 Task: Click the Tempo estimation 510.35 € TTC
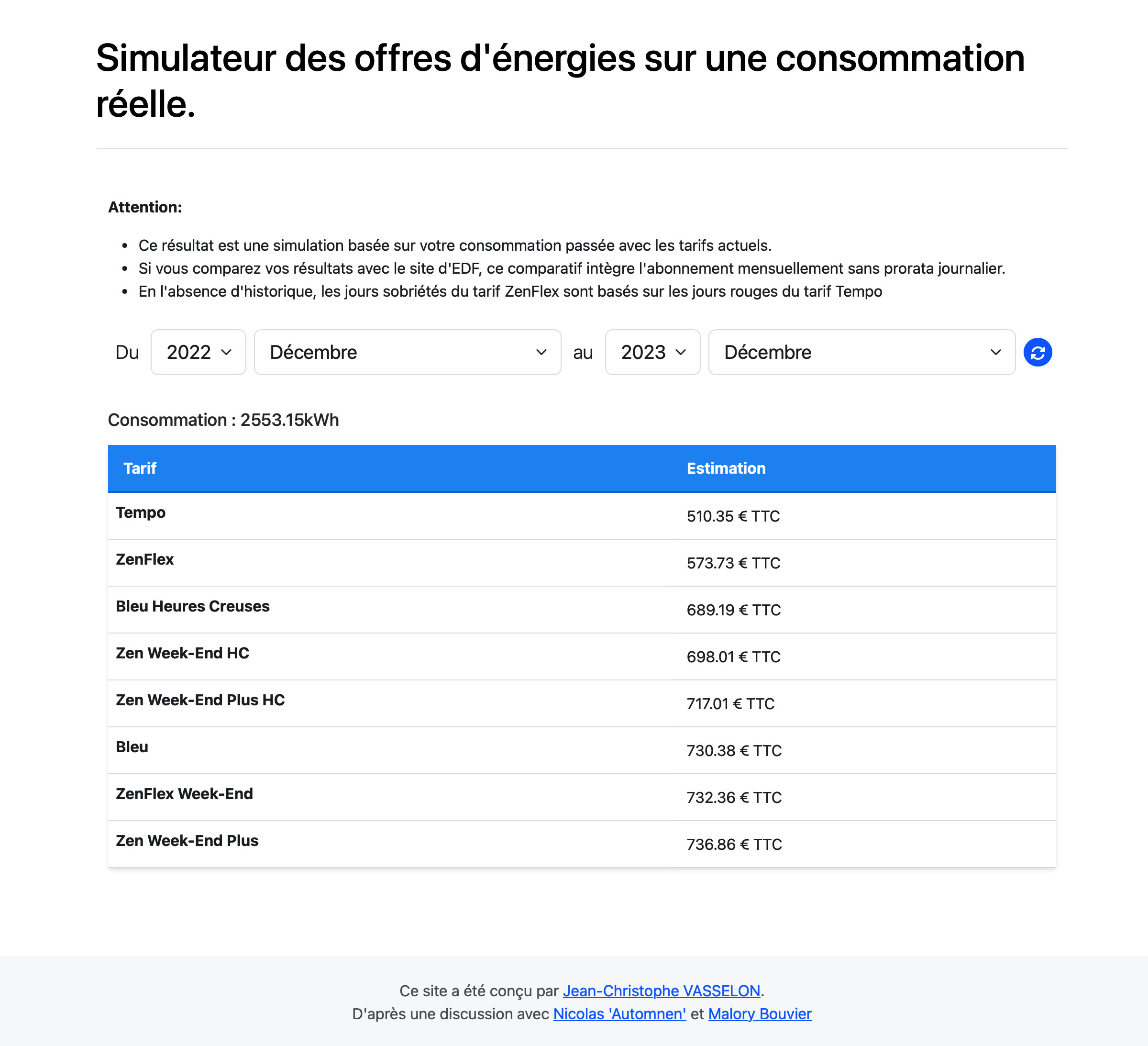point(733,516)
